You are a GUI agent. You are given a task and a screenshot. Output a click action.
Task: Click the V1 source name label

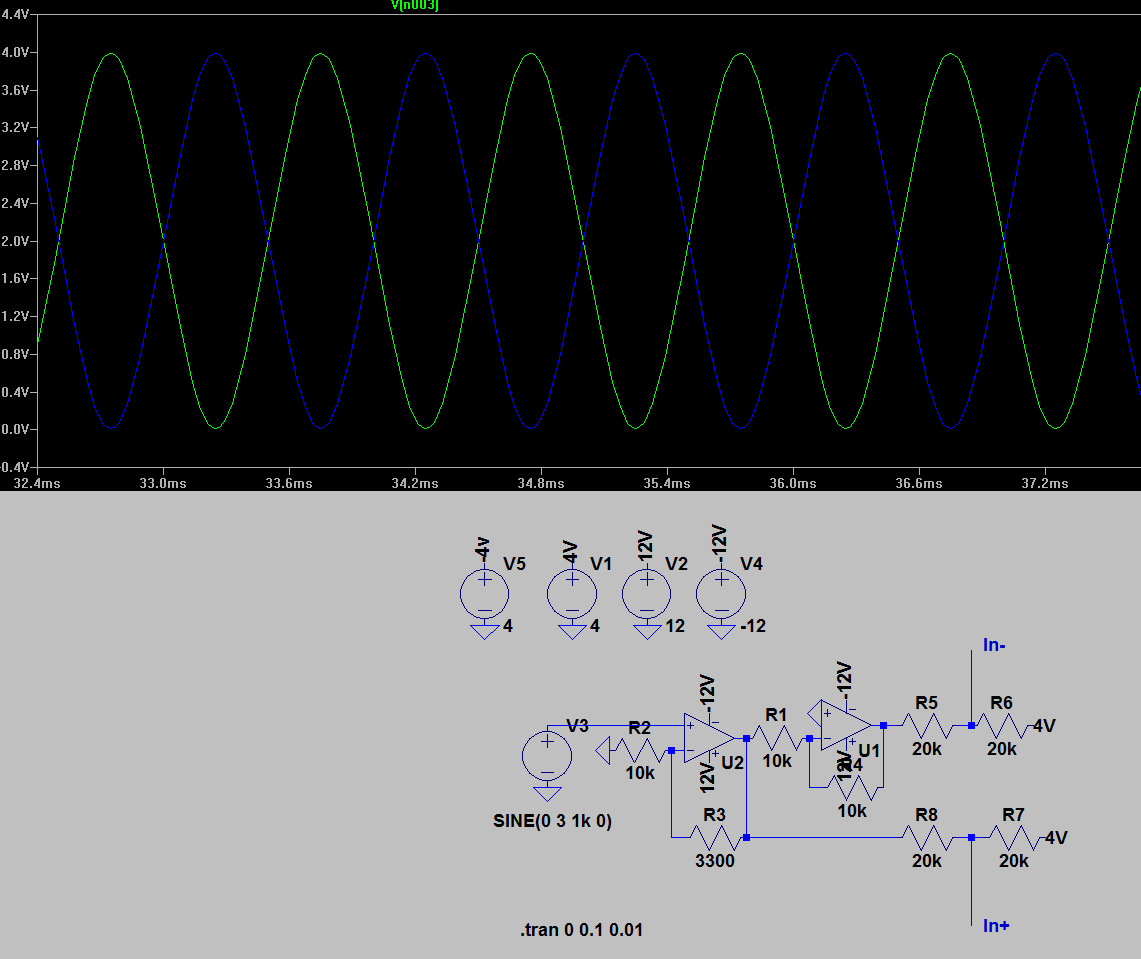601,564
